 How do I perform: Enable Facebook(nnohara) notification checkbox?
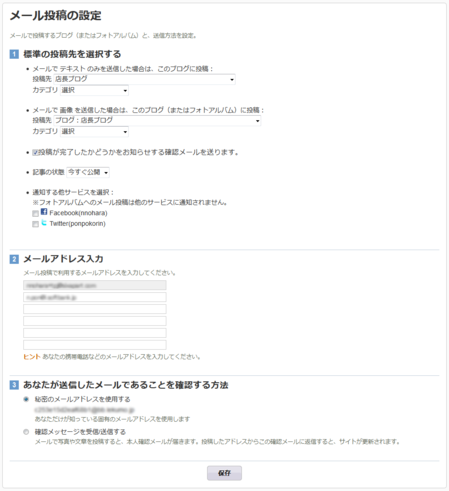coord(35,213)
